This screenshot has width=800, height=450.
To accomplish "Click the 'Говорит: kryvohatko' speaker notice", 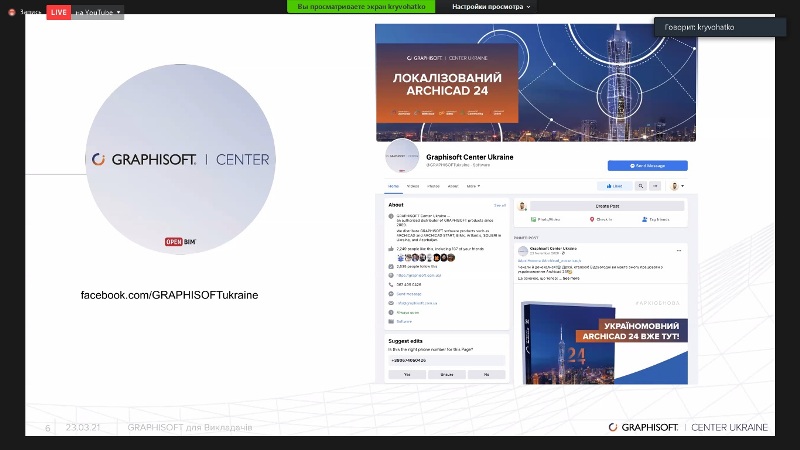I will coord(720,27).
